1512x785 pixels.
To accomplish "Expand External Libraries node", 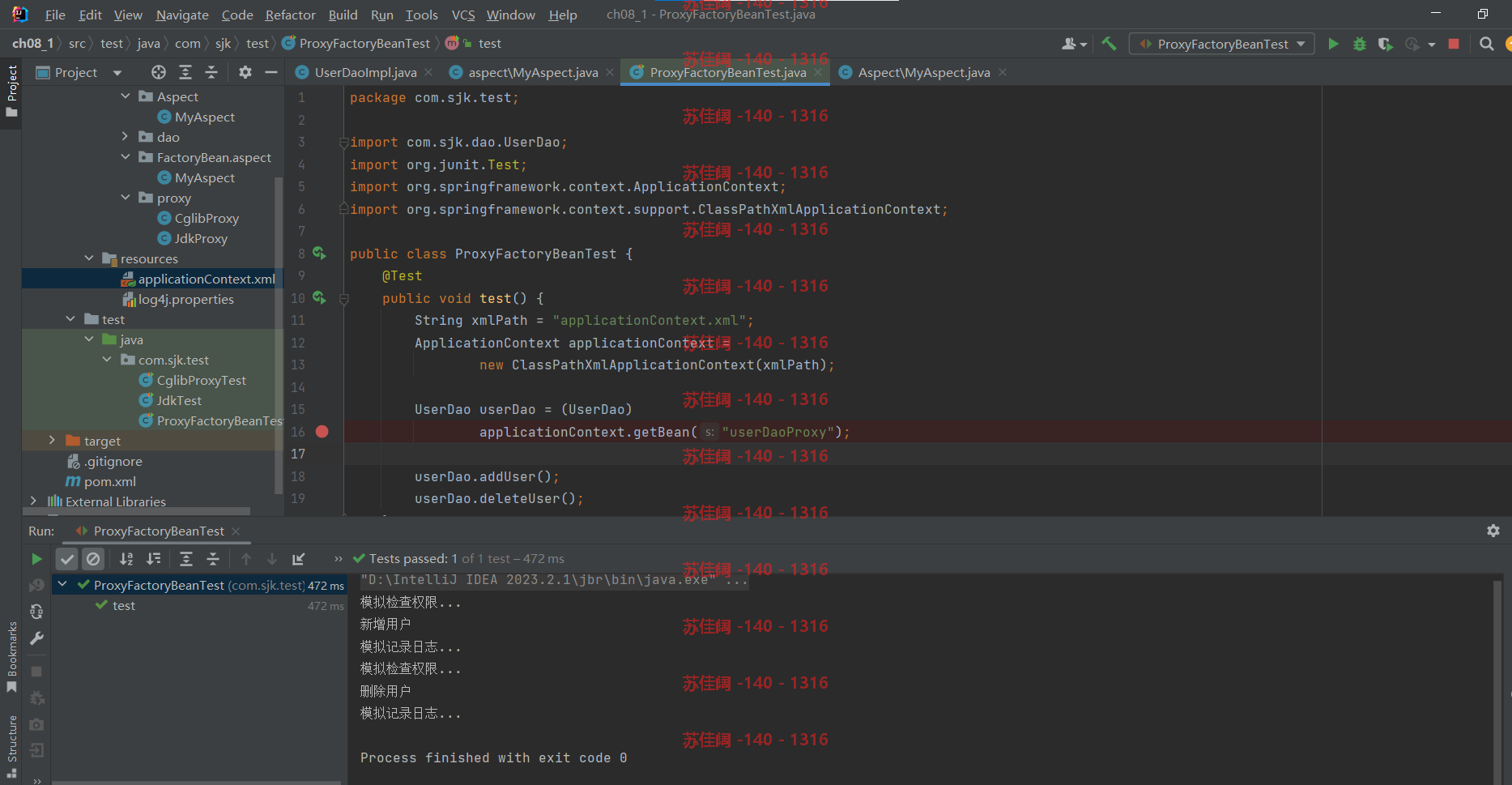I will (x=33, y=501).
